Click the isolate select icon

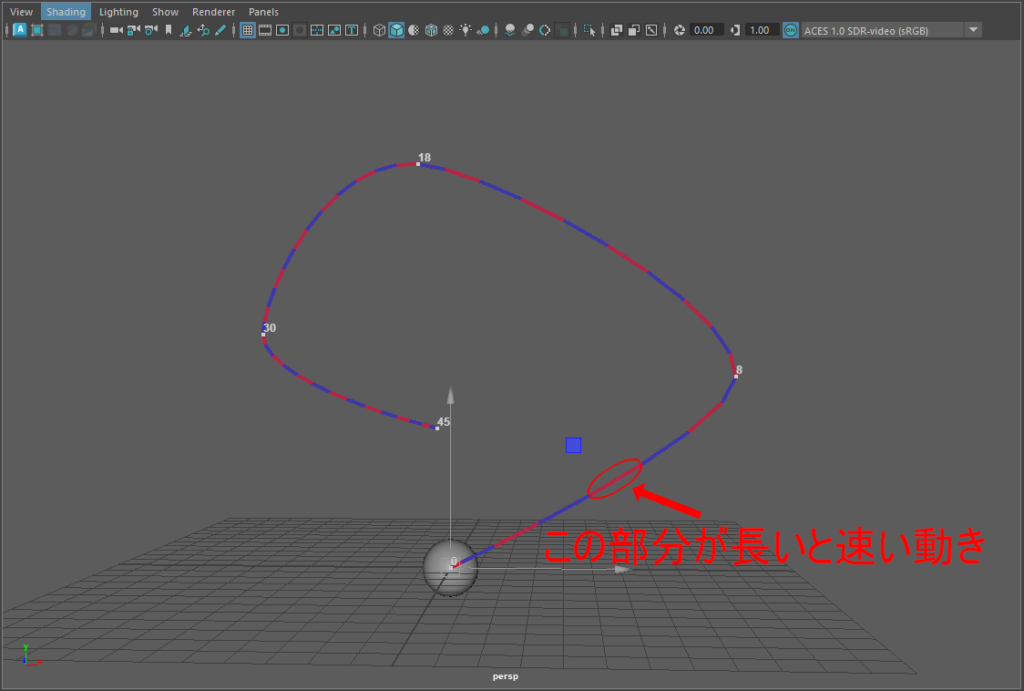click(590, 30)
